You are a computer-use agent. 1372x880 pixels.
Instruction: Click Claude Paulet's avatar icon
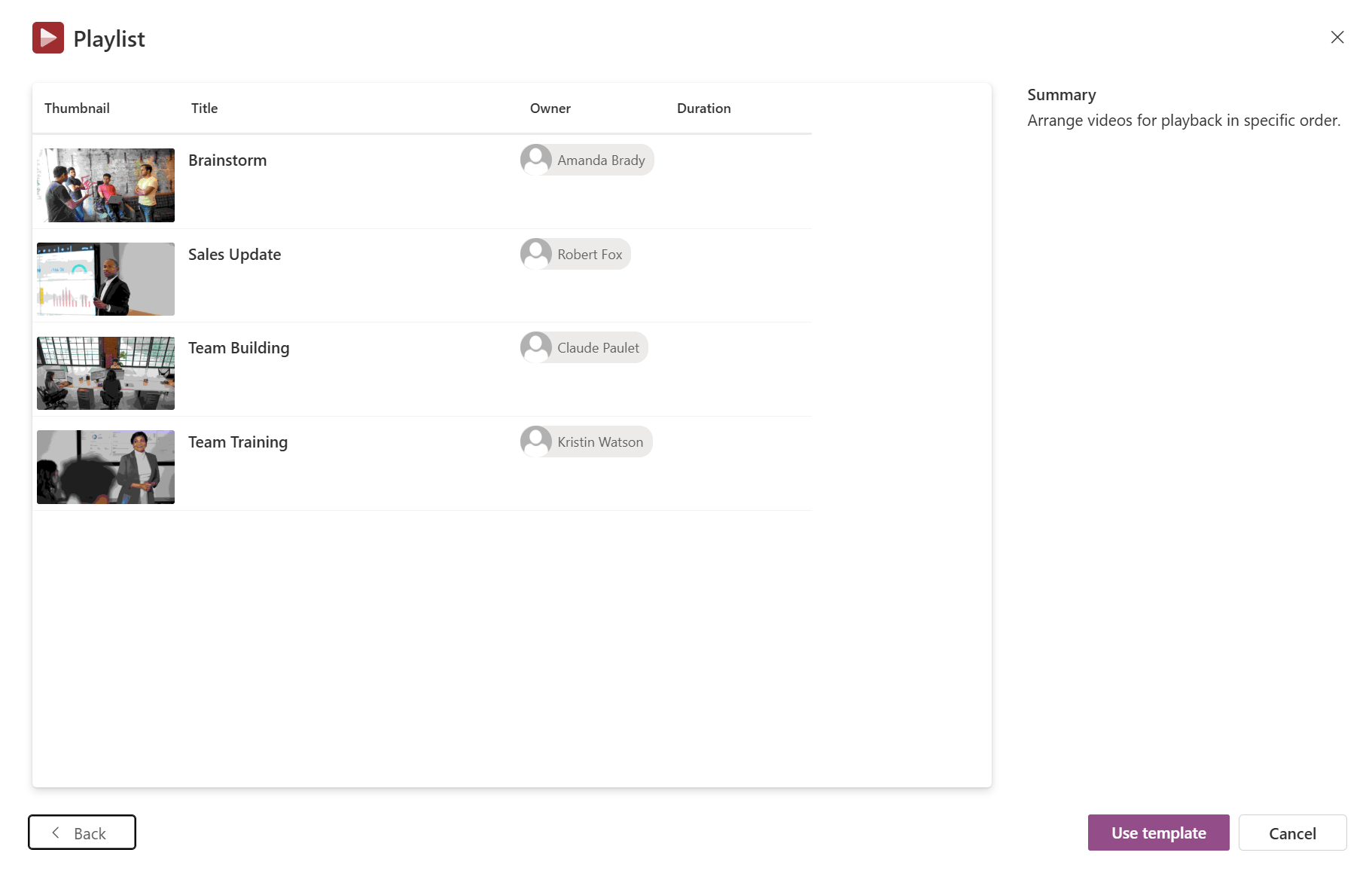536,347
